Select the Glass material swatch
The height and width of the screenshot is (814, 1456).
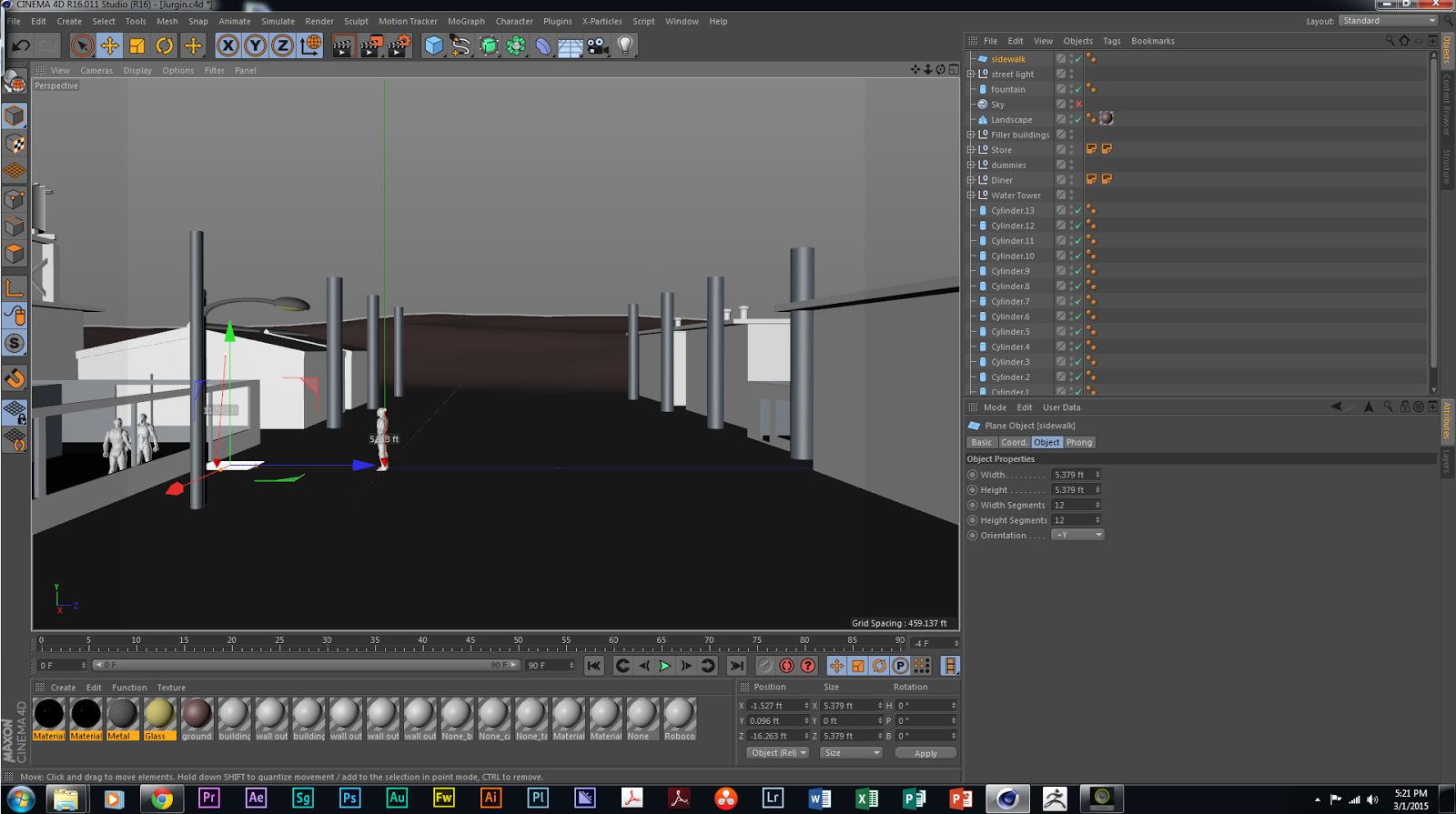click(159, 715)
